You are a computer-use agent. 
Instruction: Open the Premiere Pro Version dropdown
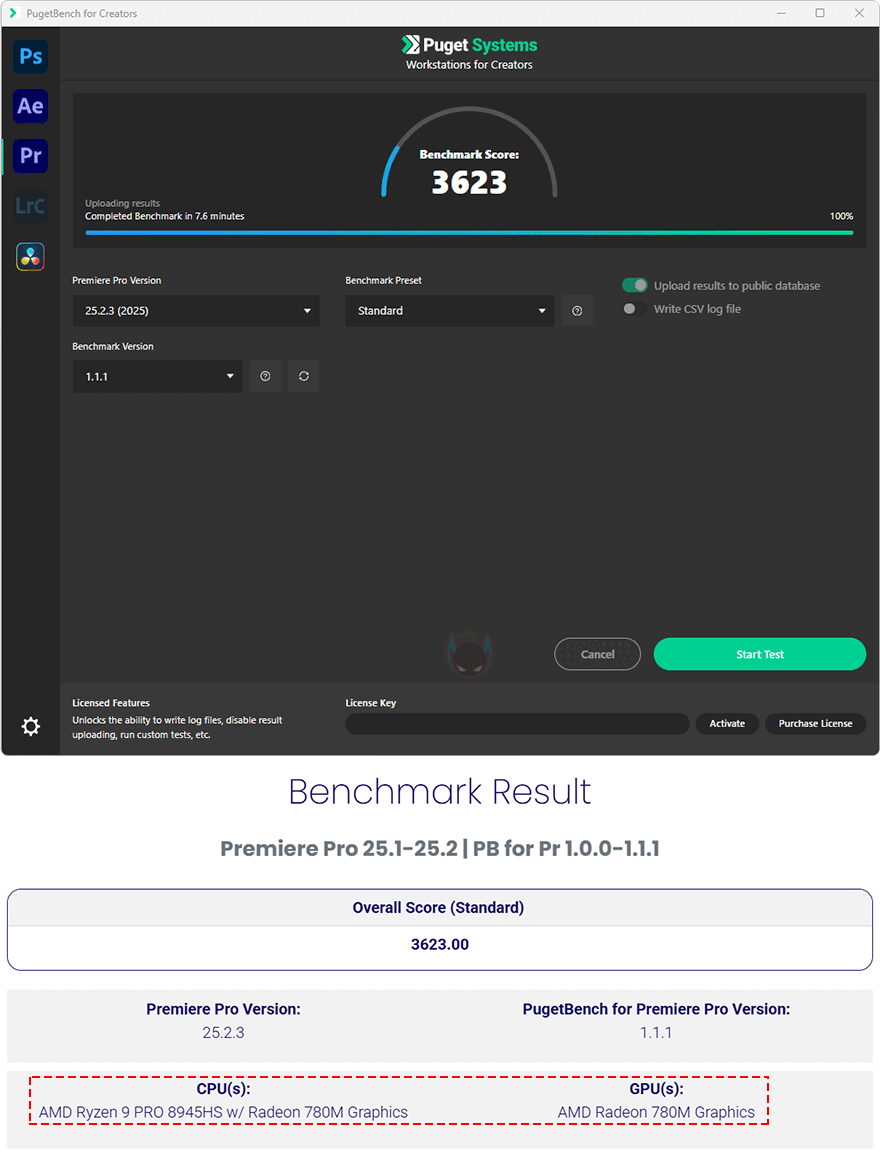pyautogui.click(x=196, y=311)
